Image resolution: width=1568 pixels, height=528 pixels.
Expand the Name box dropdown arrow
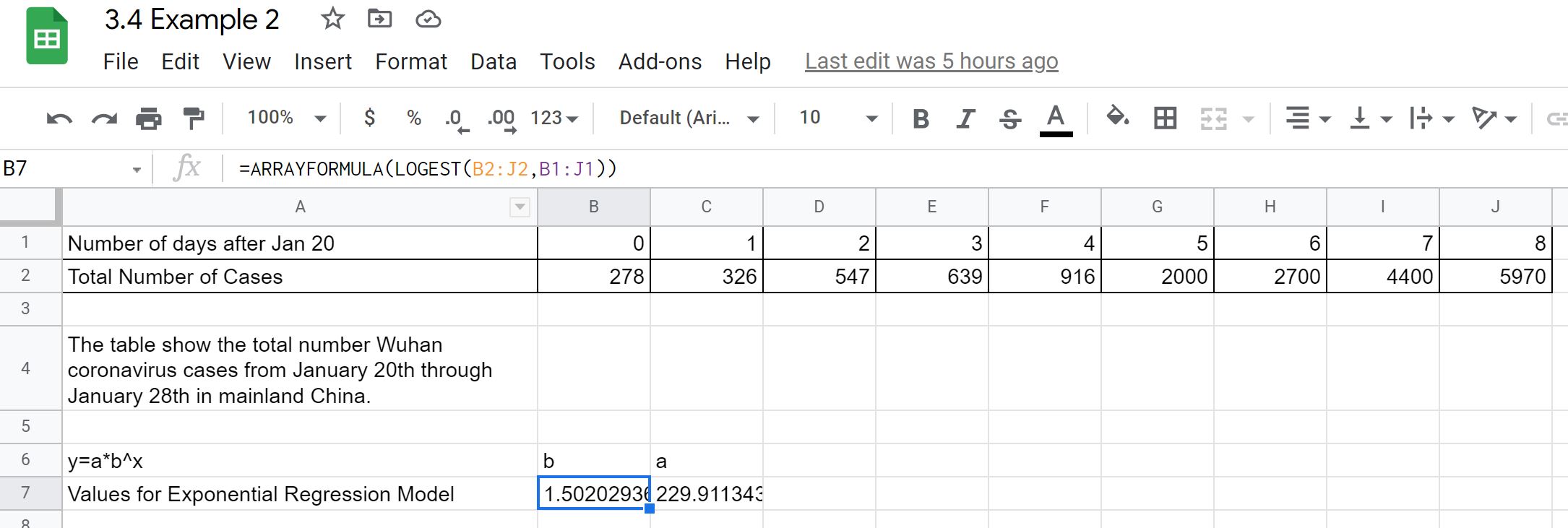(x=137, y=170)
